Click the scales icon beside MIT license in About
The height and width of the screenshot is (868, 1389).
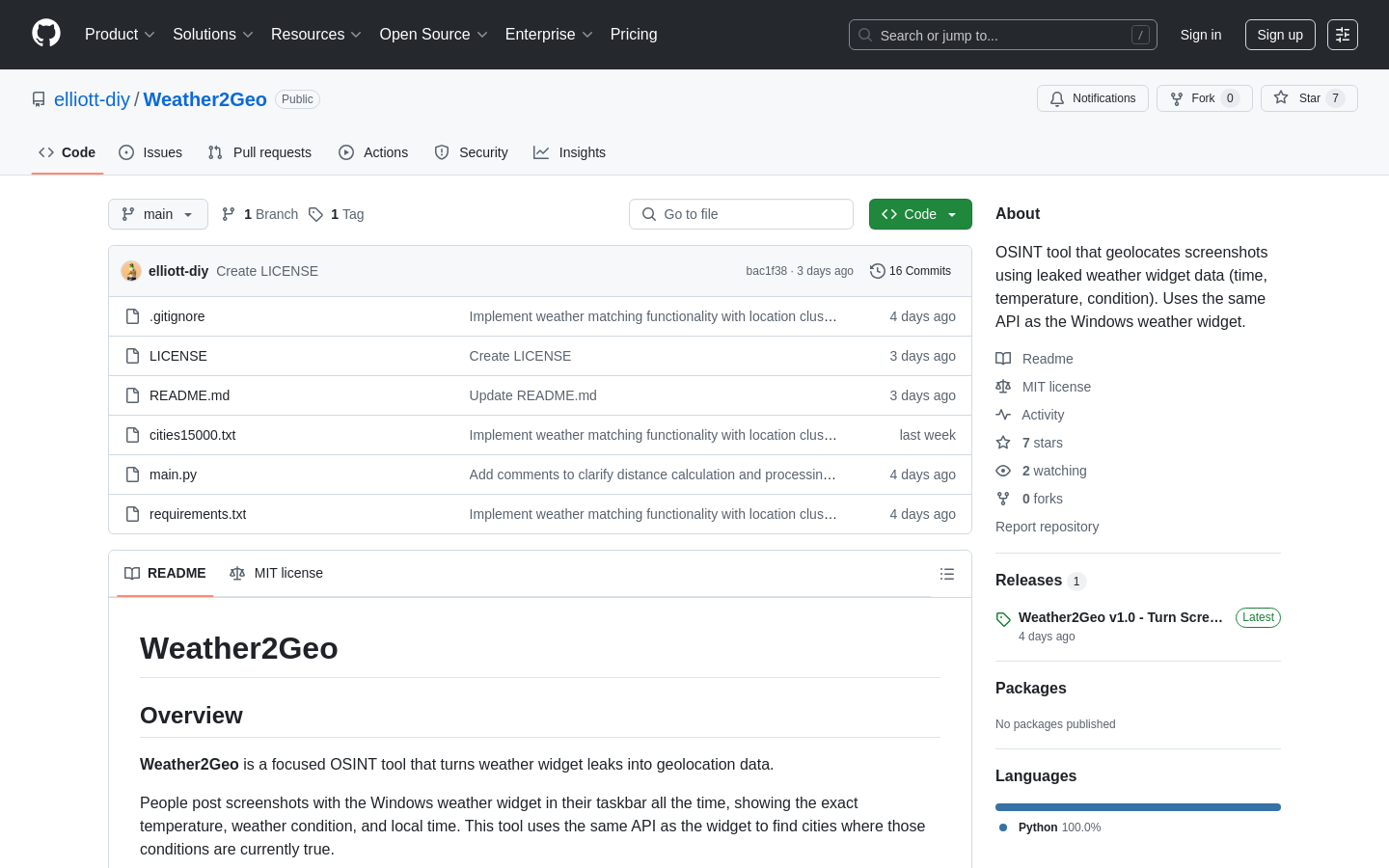[1003, 387]
